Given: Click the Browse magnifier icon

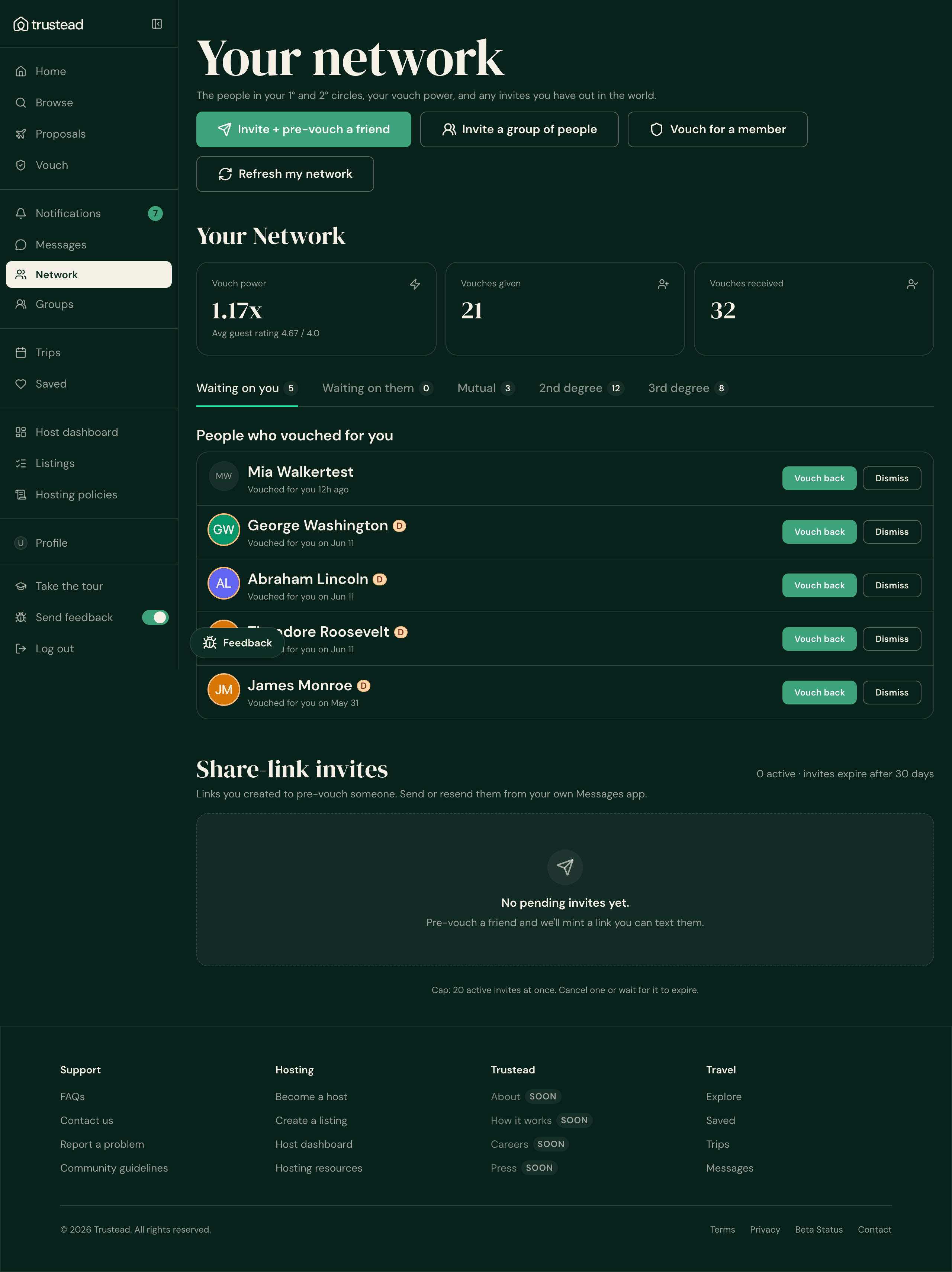Looking at the screenshot, I should [x=21, y=102].
